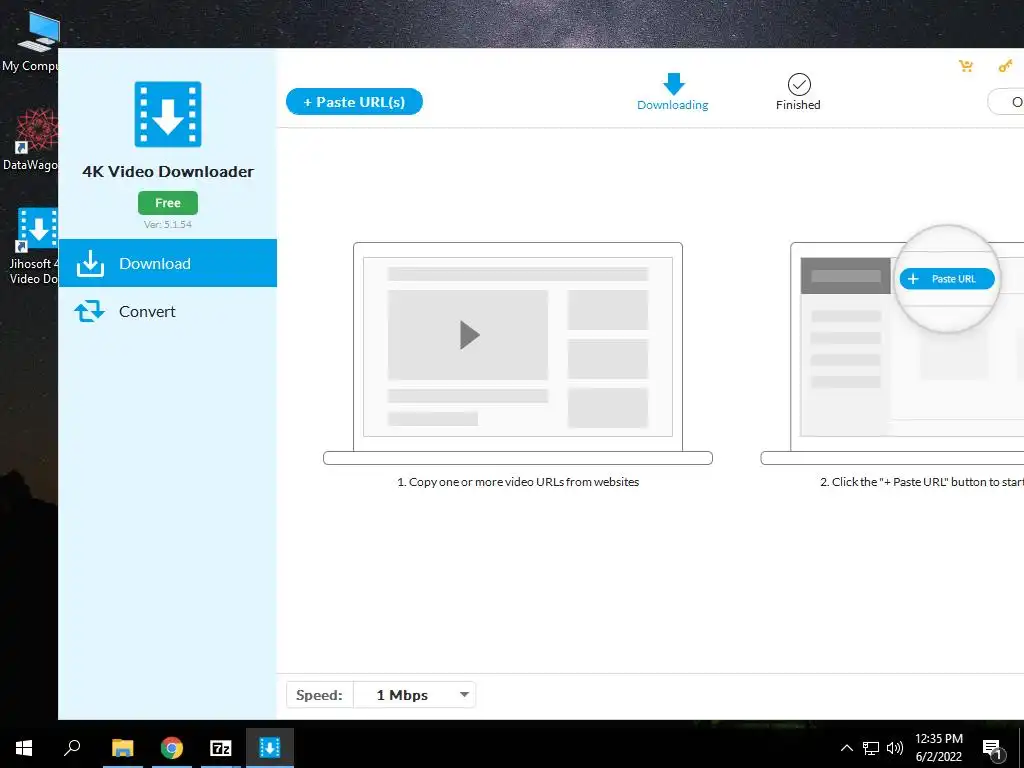Select the Jihosoft 4K Video Downloader desktop shortcut
This screenshot has height=768, width=1024.
click(x=34, y=246)
